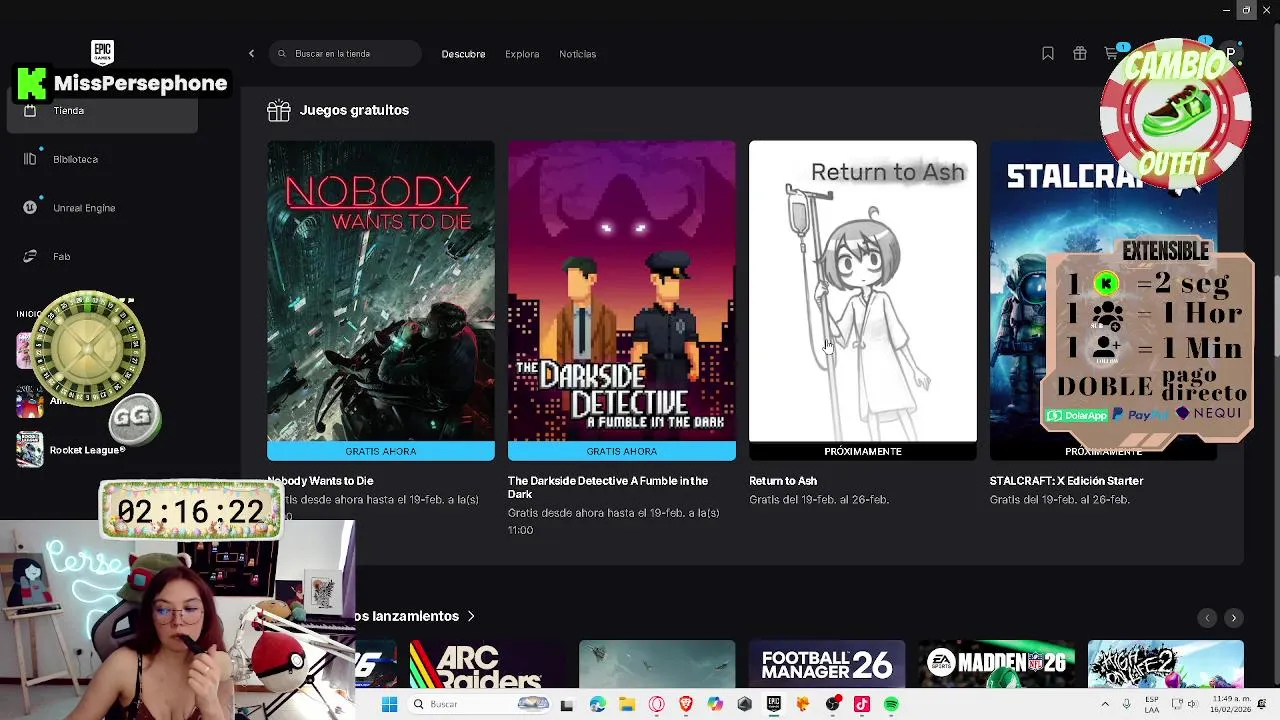Open the Tienda store sidebar item
Viewport: 1280px width, 720px height.
102,111
